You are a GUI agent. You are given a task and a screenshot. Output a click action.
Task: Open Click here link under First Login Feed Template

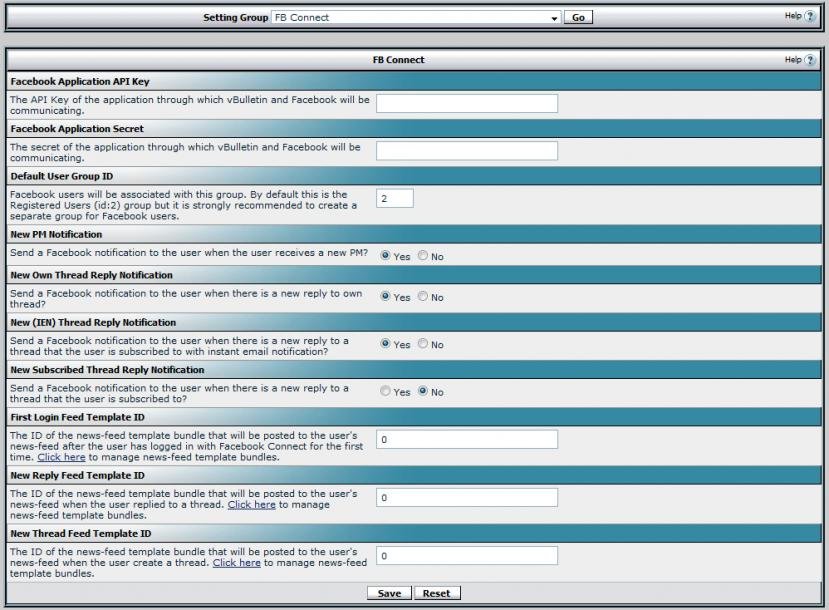[x=61, y=457]
